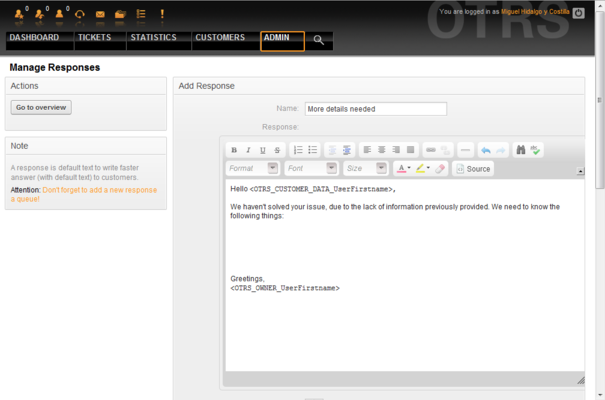
Task: Open the text color picker
Action: (x=404, y=169)
